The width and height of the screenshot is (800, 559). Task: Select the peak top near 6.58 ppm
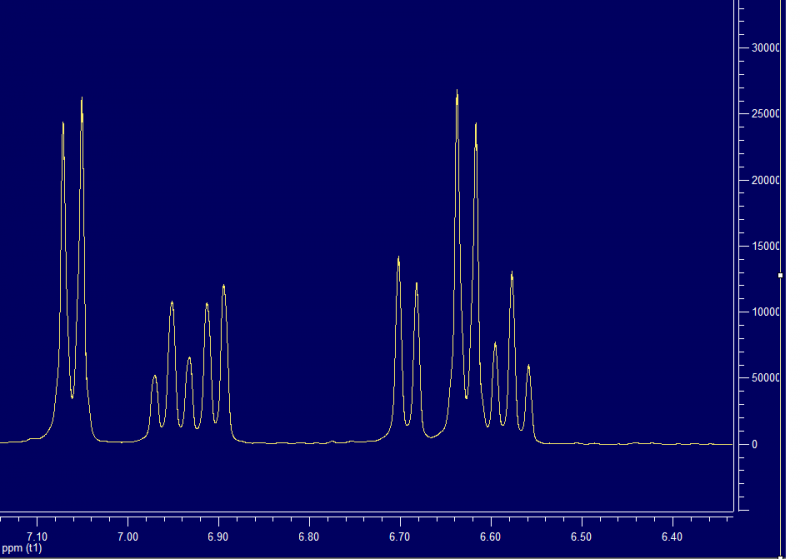pos(512,274)
